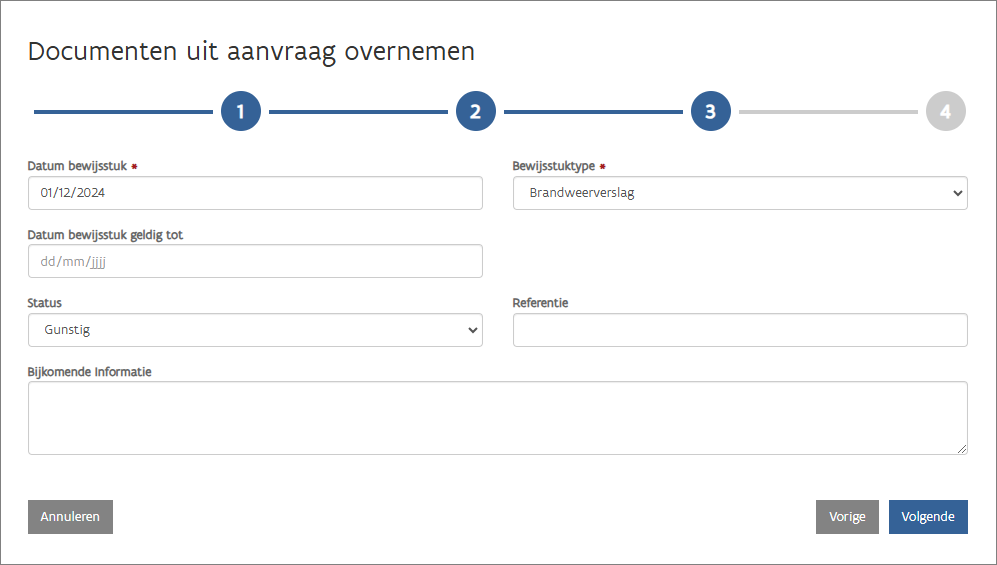Click the empty 'geldig tot' date field
This screenshot has width=997, height=565.
click(255, 261)
